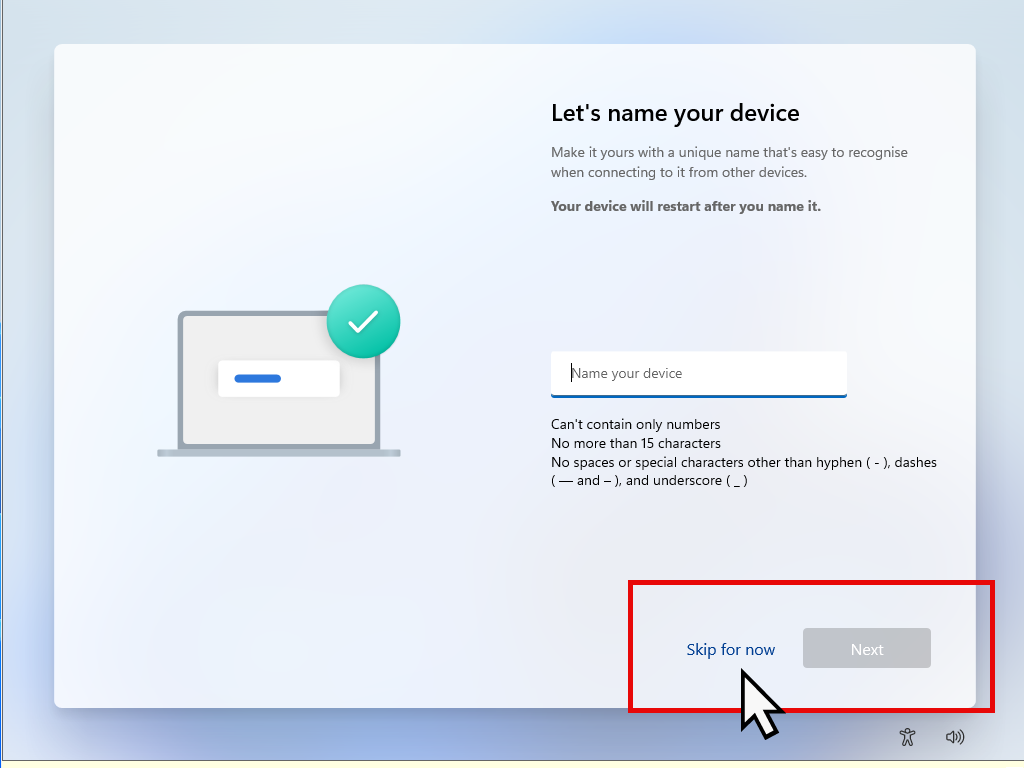This screenshot has height=768, width=1024.
Task: Click the blue underline of the name field
Action: pos(698,396)
